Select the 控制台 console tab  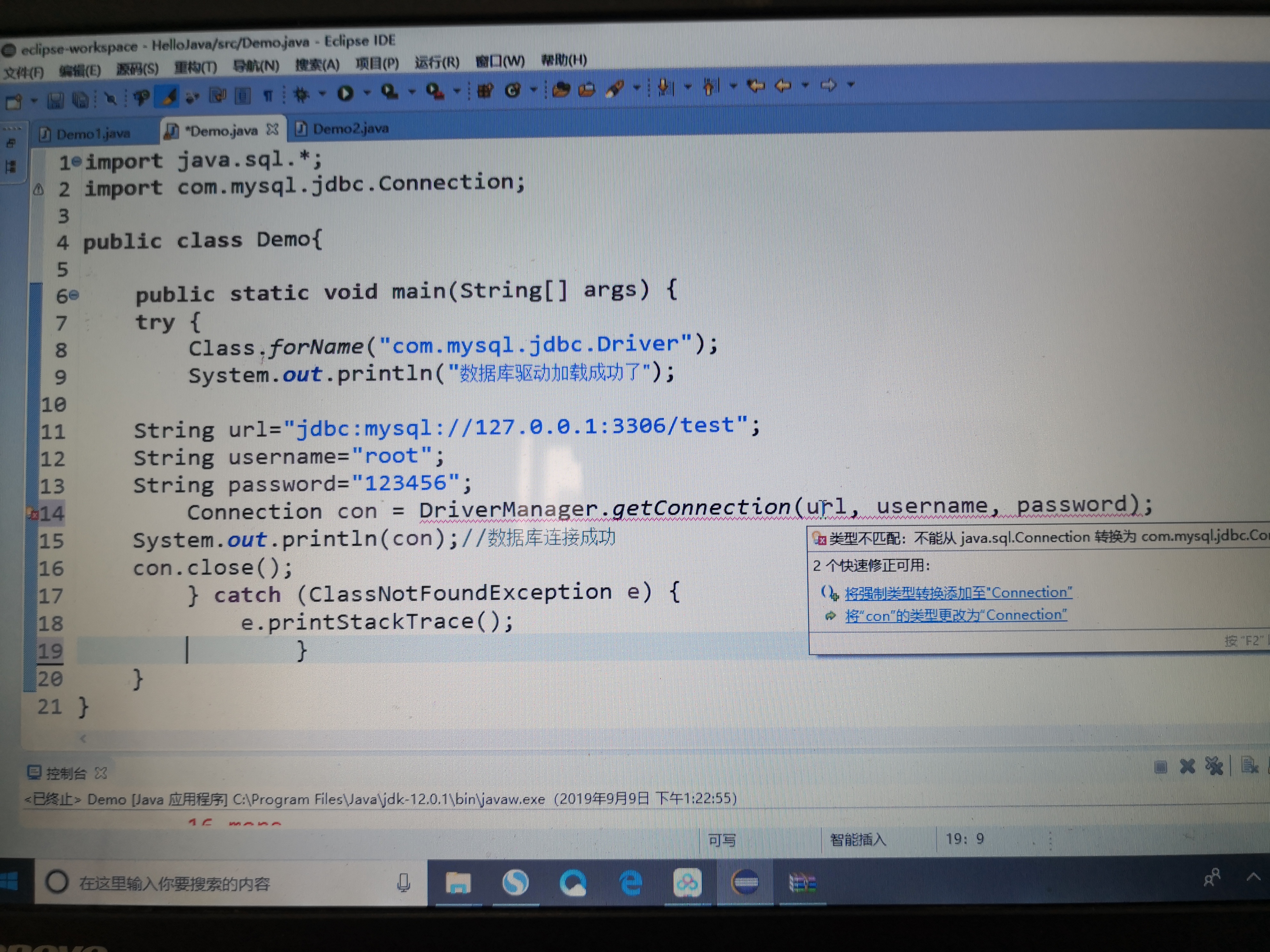tap(65, 773)
